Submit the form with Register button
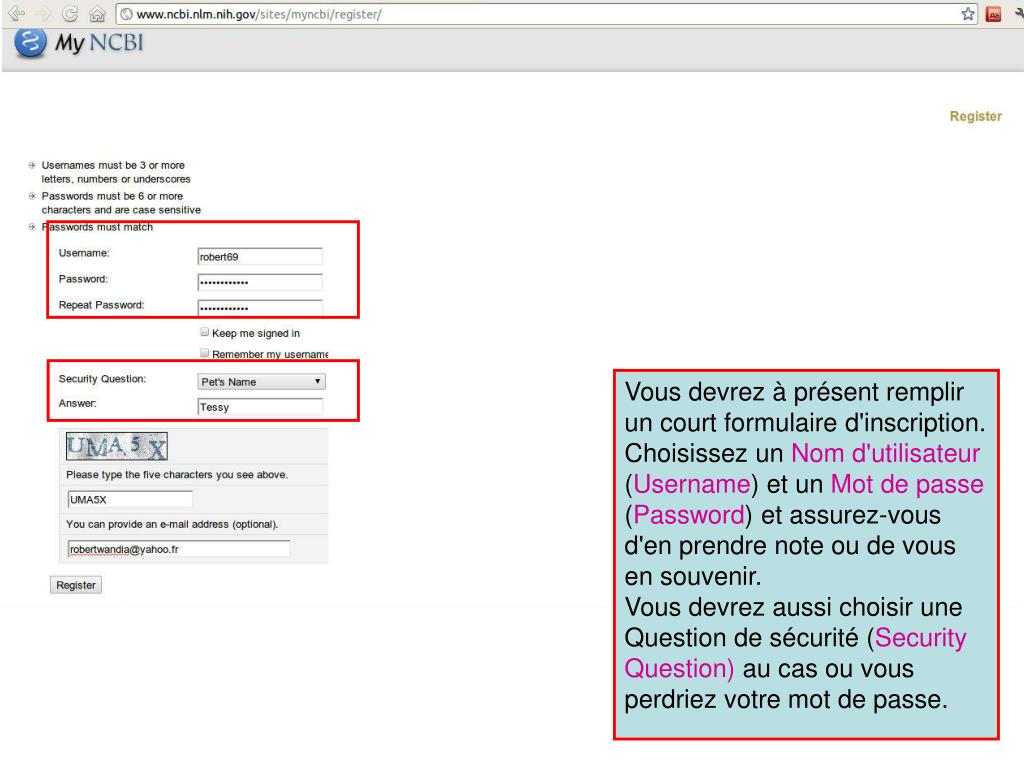Image resolution: width=1024 pixels, height=768 pixels. click(x=76, y=585)
